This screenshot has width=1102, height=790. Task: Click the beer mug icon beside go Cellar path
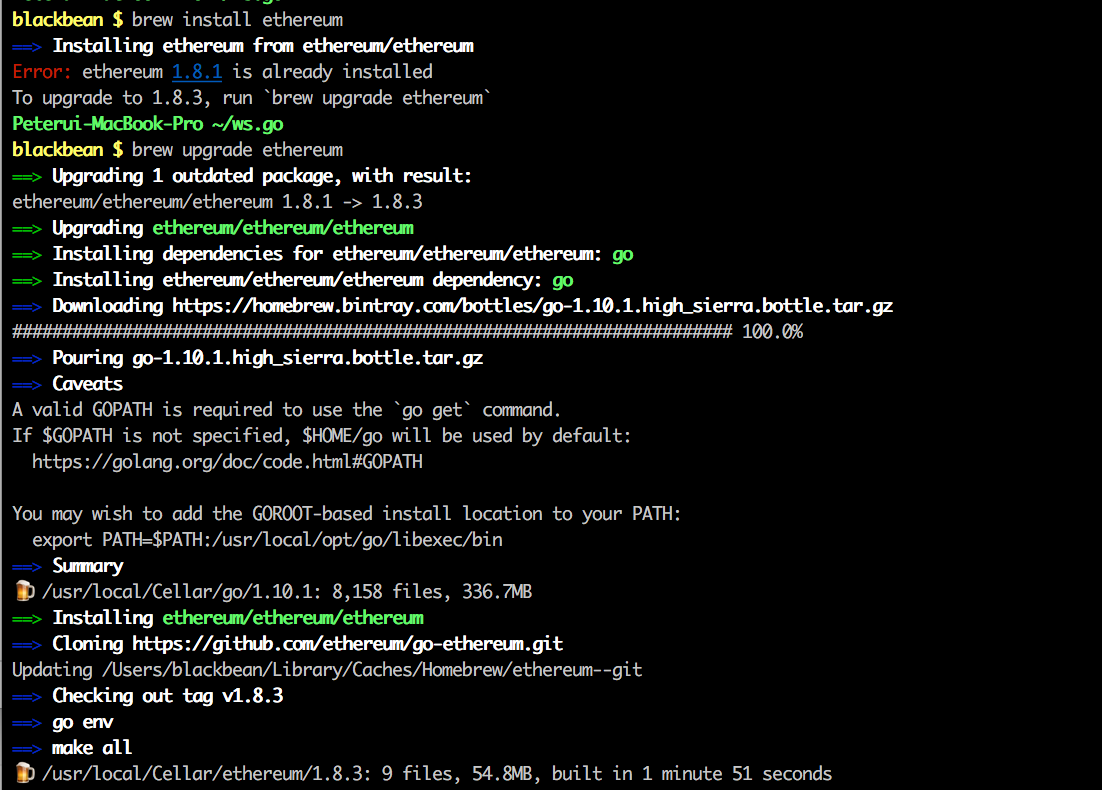pyautogui.click(x=25, y=591)
